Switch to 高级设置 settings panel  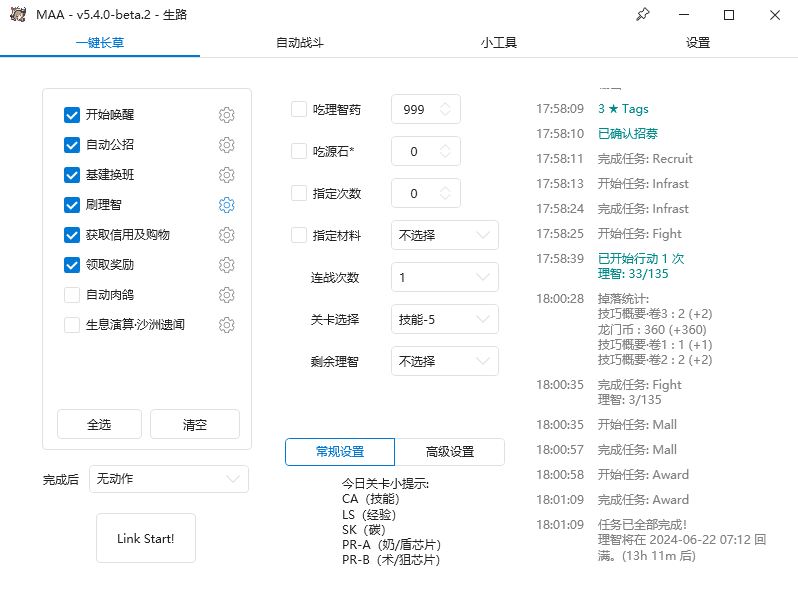pos(449,452)
